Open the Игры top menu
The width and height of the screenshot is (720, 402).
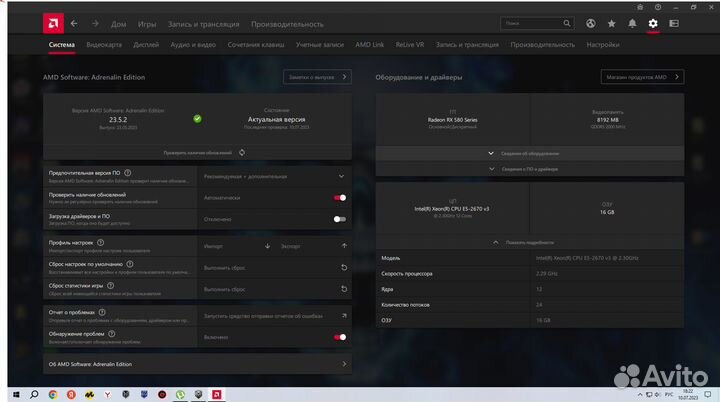147,24
